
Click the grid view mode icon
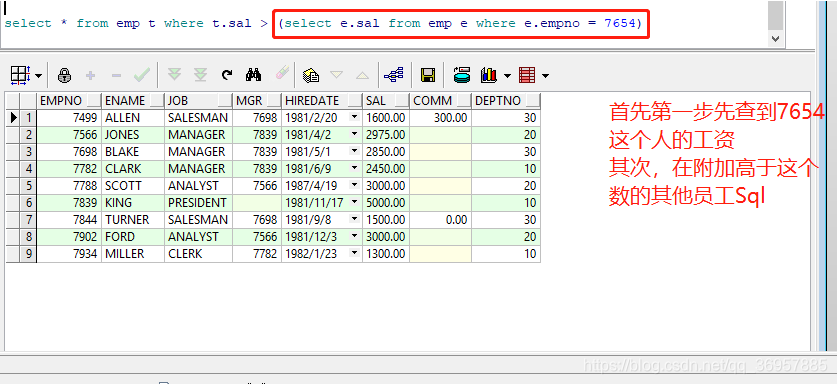pos(20,75)
